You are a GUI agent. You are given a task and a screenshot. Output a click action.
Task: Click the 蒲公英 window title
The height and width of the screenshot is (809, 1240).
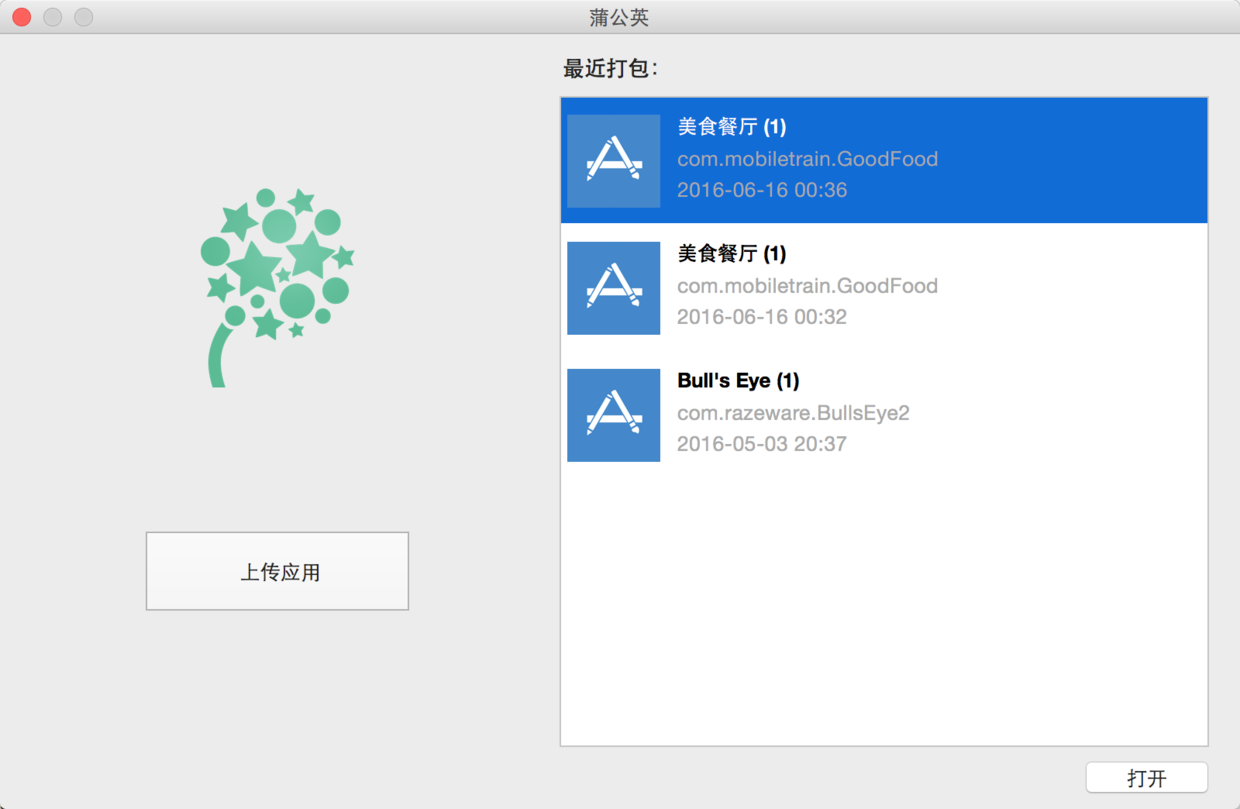click(619, 17)
